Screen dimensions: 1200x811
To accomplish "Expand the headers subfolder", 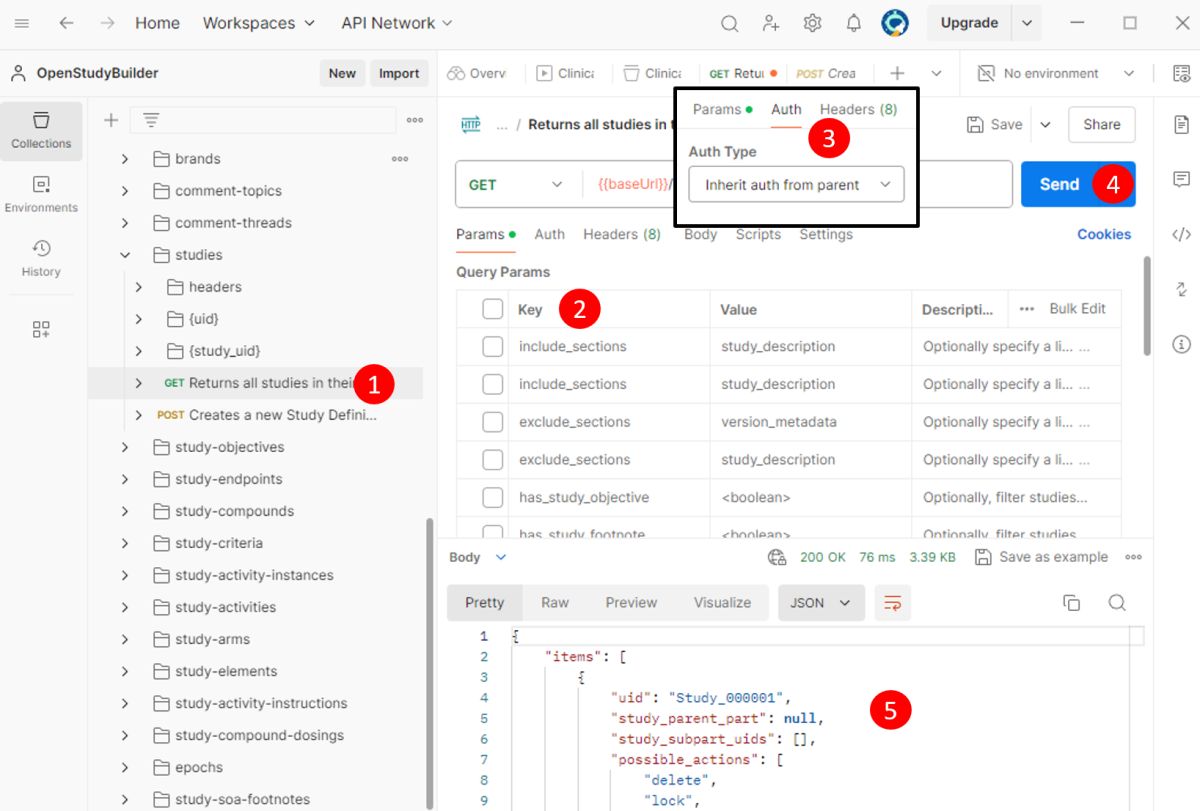I will click(139, 287).
